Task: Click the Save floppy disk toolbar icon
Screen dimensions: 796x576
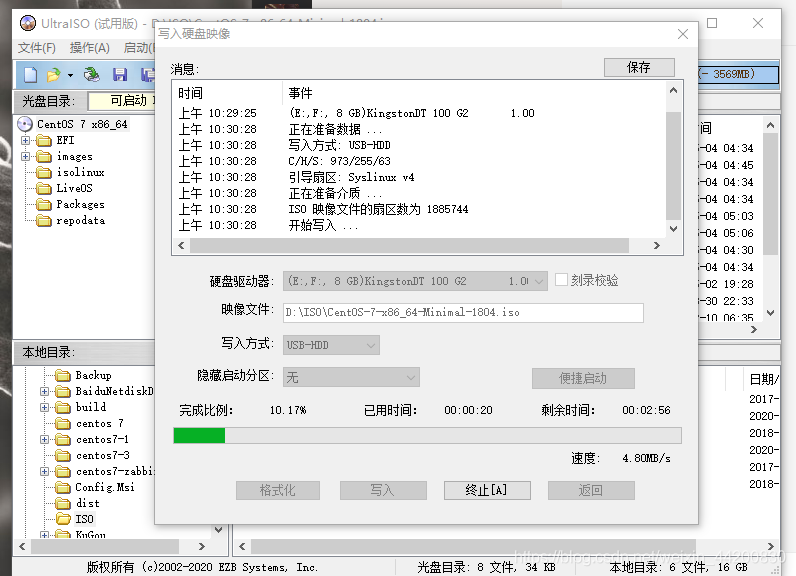Action: coord(120,75)
